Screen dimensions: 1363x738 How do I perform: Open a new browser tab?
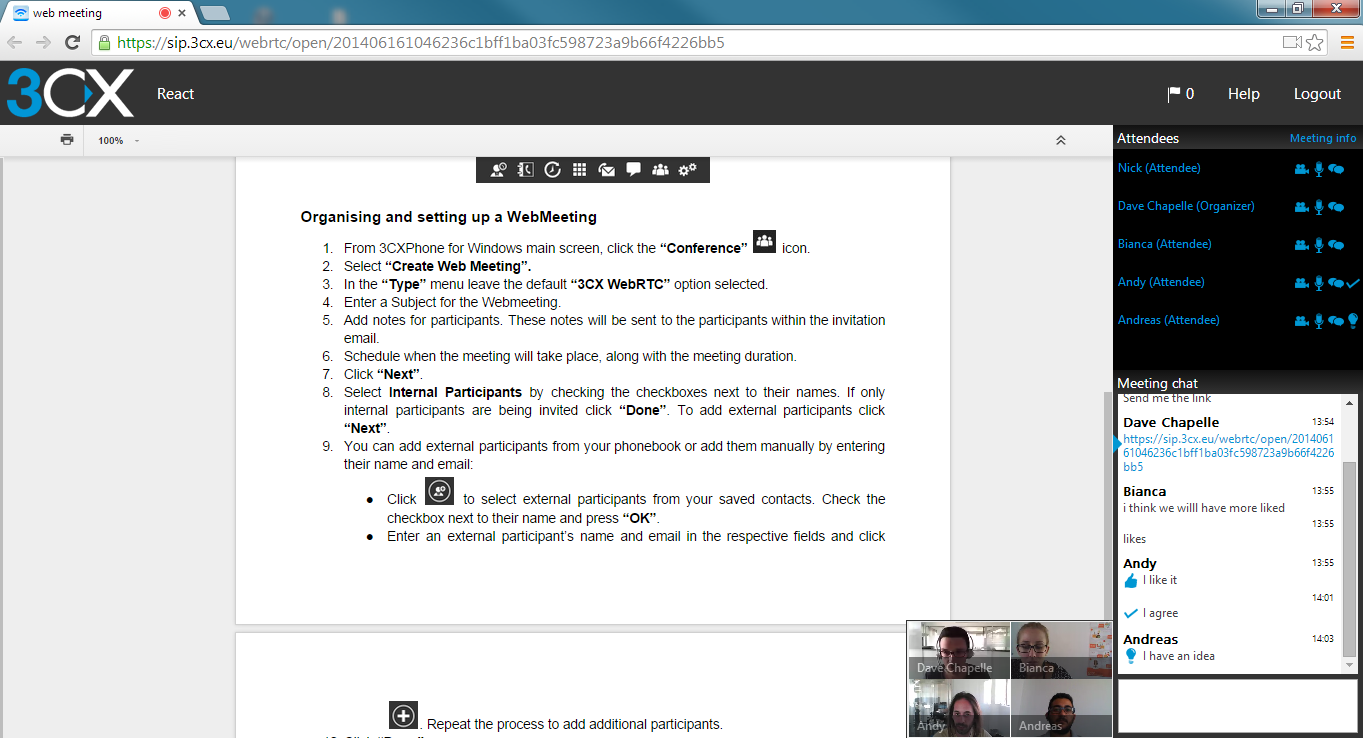pyautogui.click(x=214, y=13)
